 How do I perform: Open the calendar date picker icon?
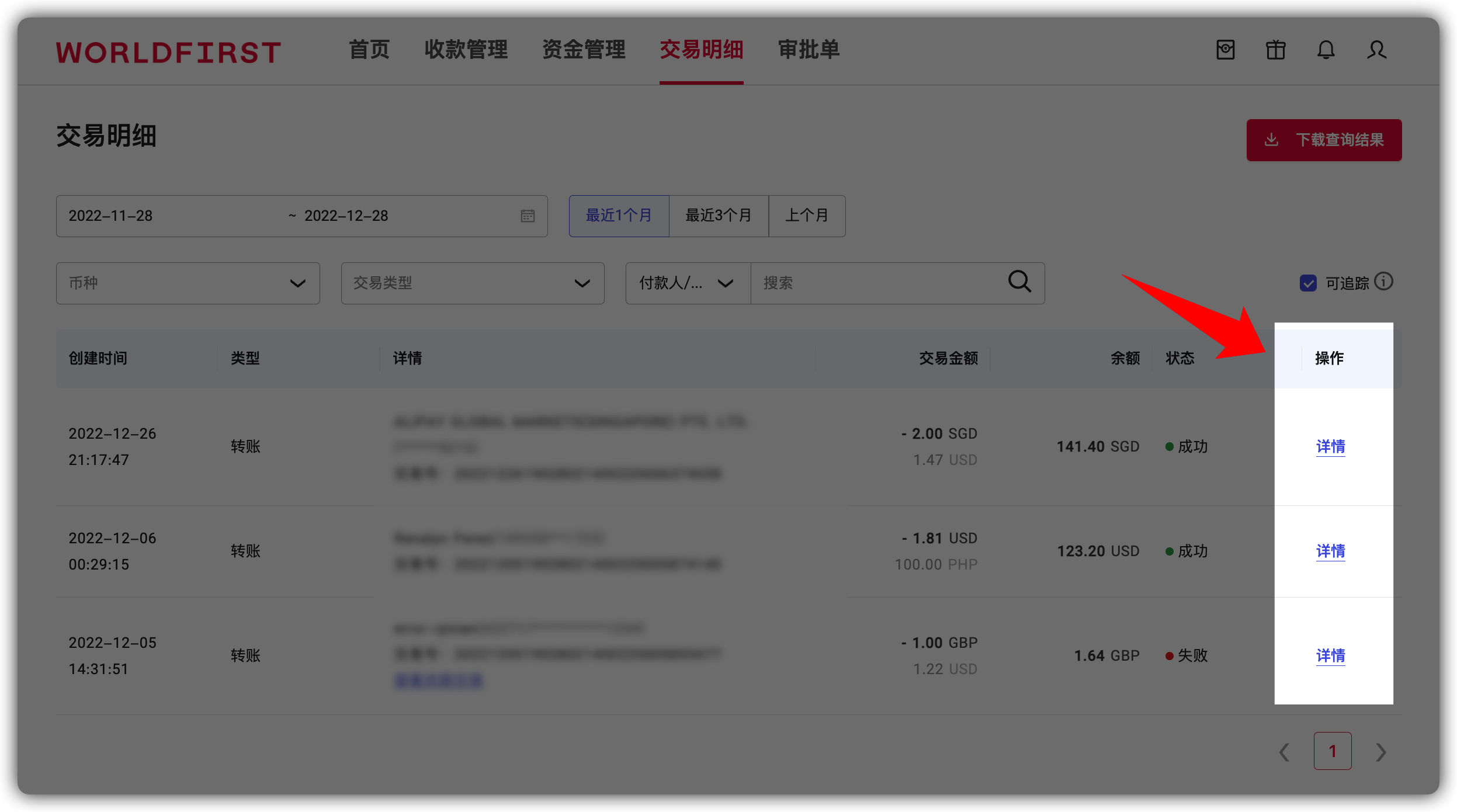[528, 216]
